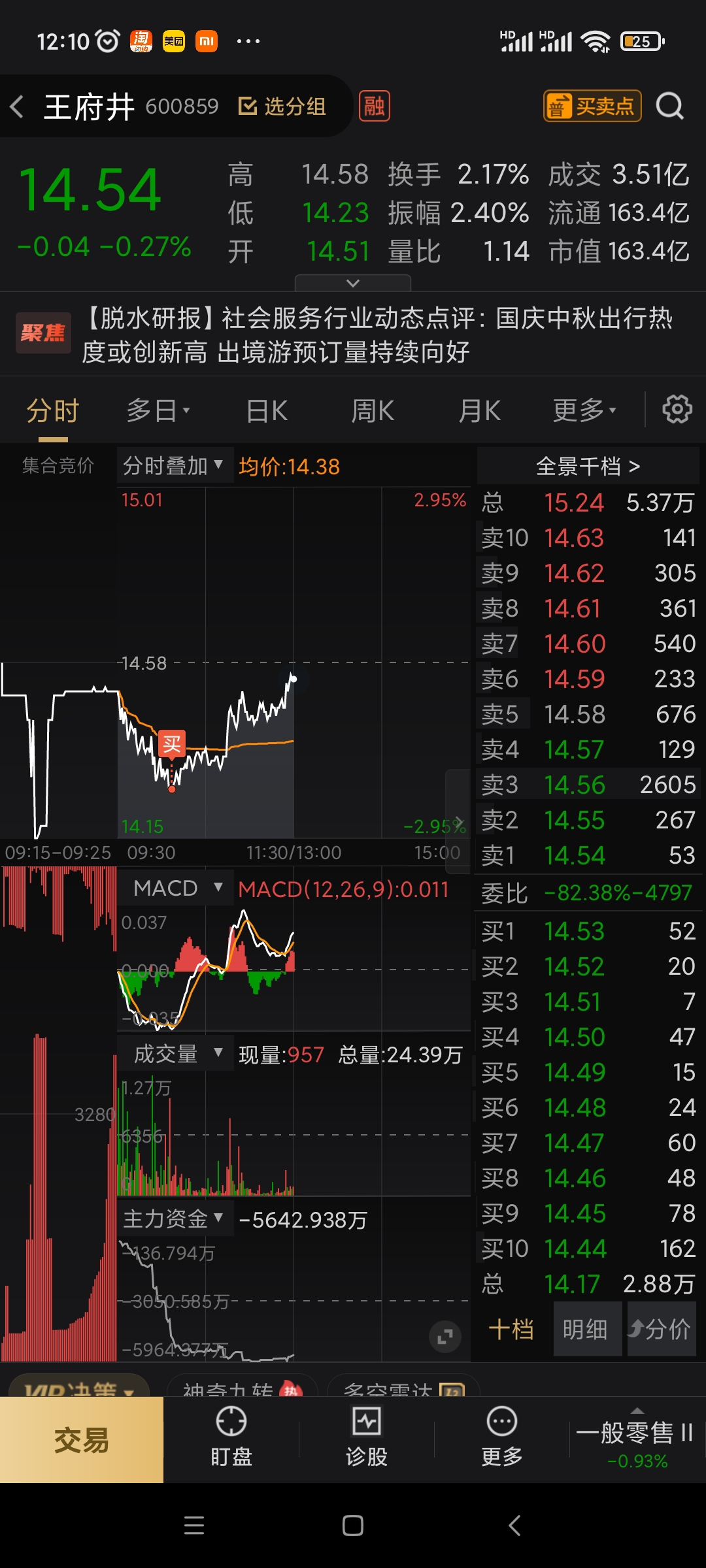706x1568 pixels.
Task: Tap 委比 -82.38% ratio row
Action: (588, 892)
